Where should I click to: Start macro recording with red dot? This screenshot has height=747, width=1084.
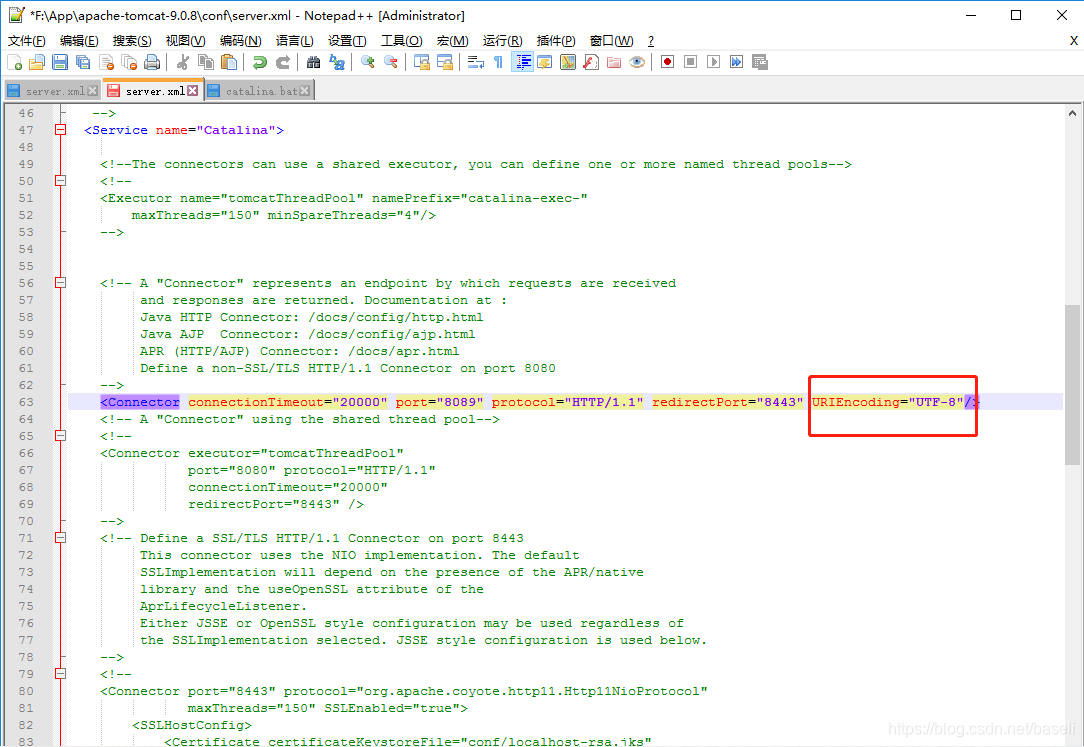667,62
